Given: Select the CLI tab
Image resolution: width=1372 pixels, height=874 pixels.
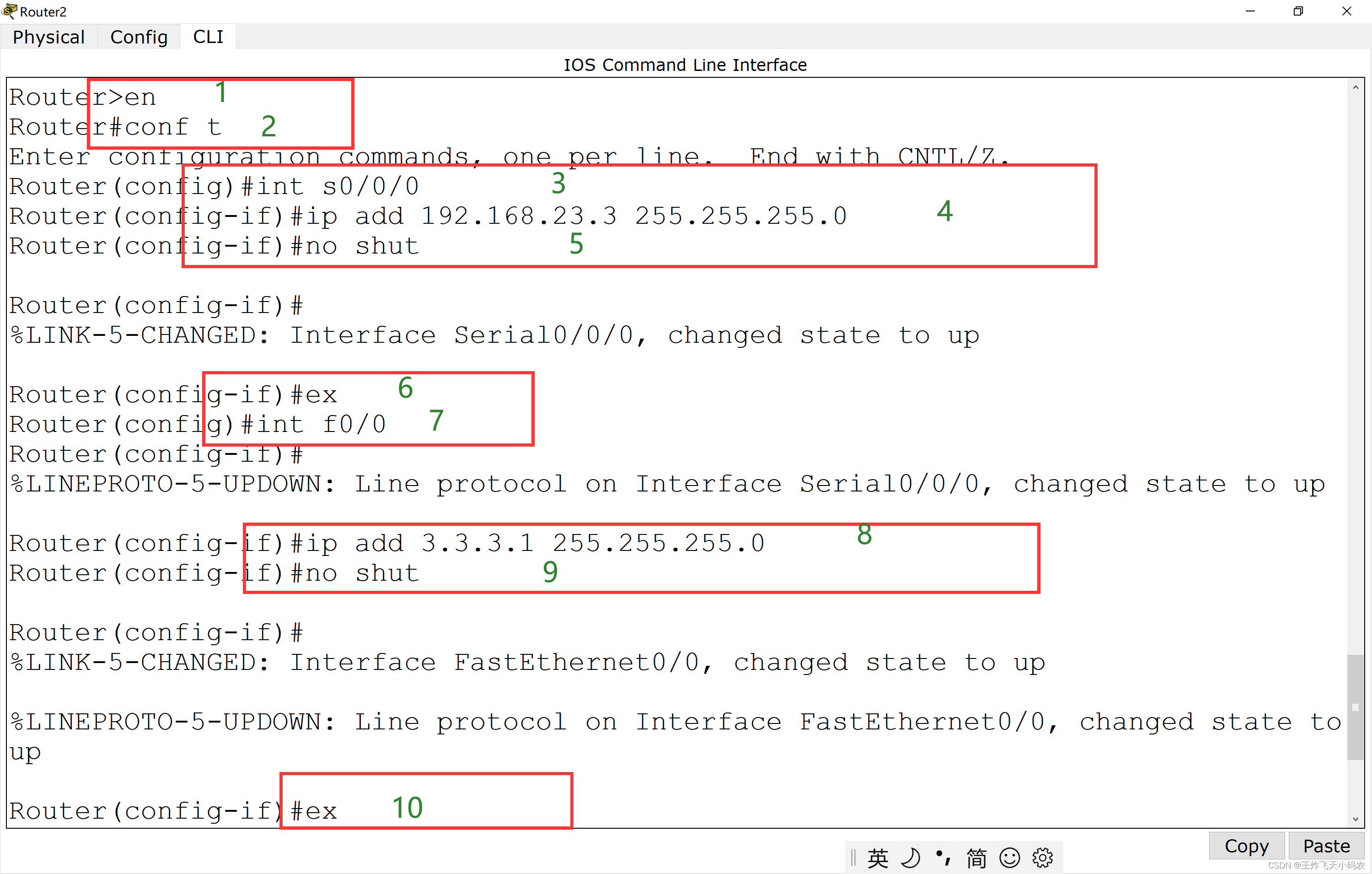Looking at the screenshot, I should [x=208, y=37].
